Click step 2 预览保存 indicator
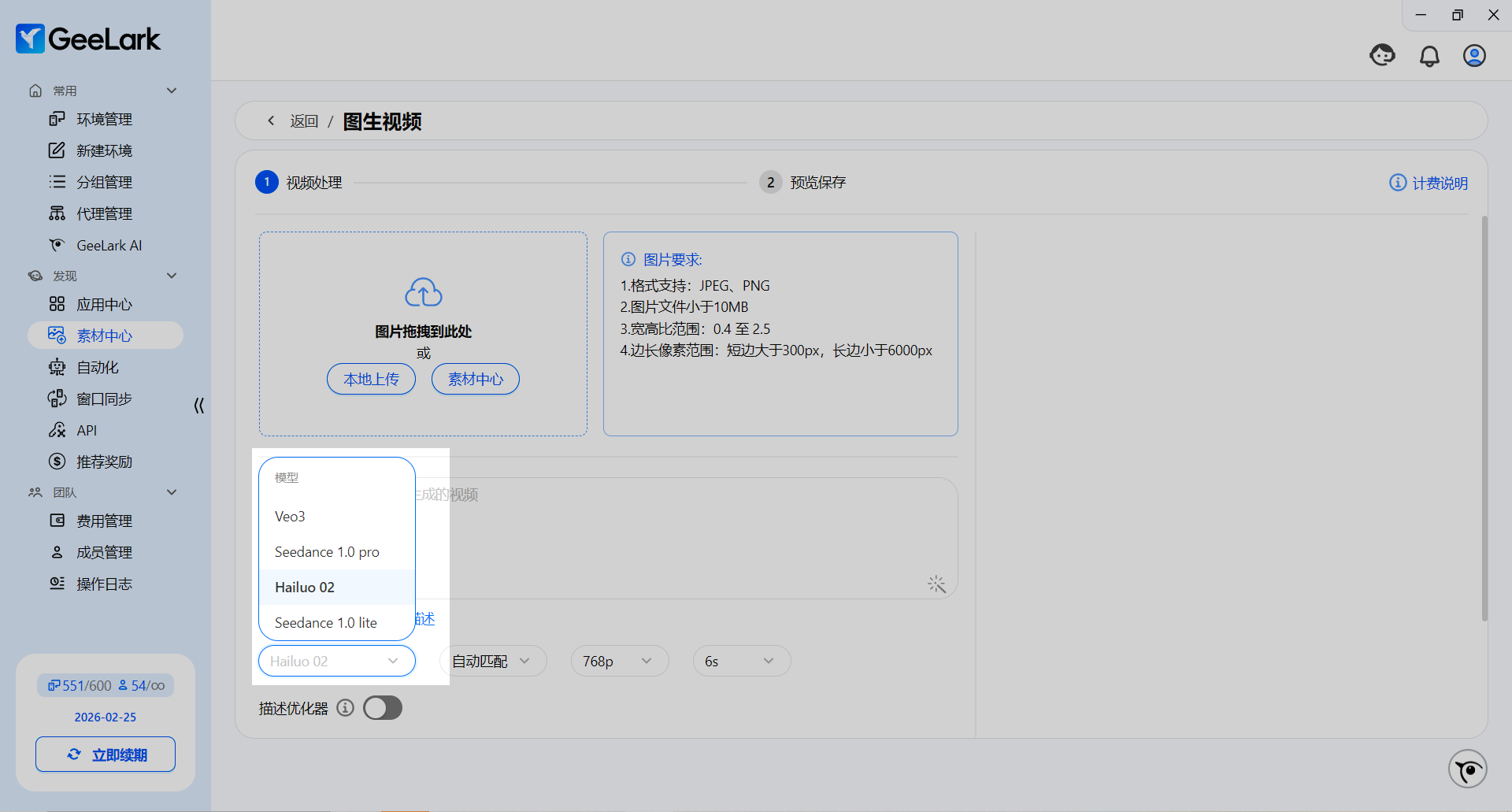This screenshot has height=812, width=1512. [x=802, y=182]
